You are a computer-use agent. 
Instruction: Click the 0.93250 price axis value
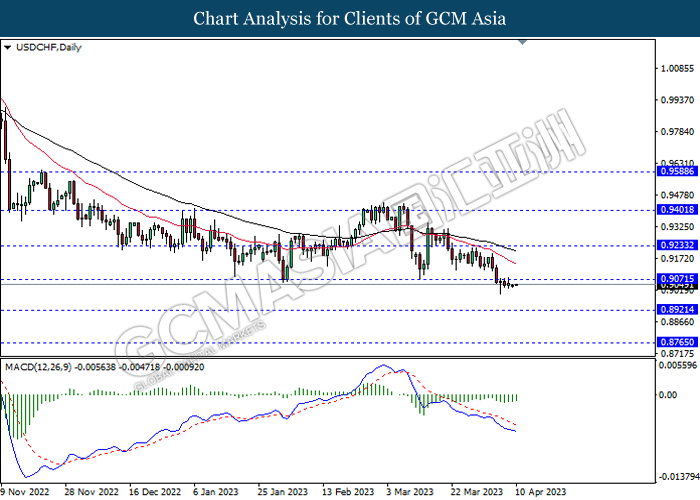click(x=678, y=227)
